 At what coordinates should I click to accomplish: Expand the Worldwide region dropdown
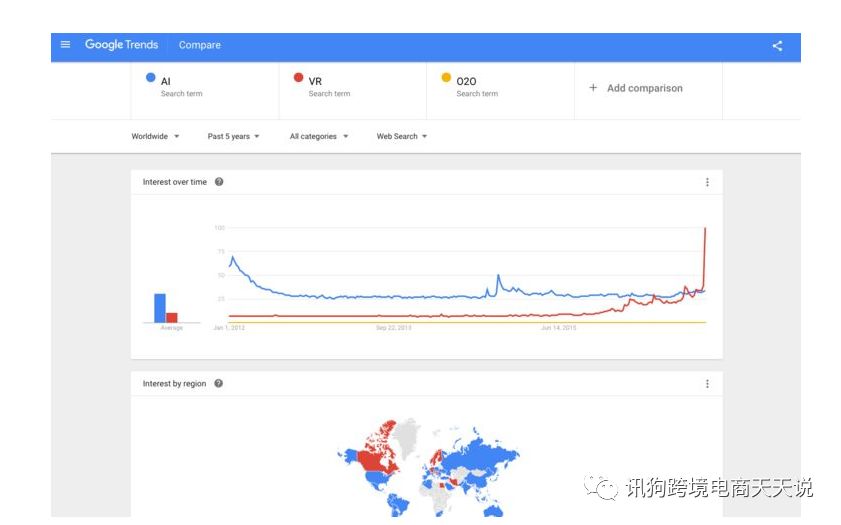click(155, 136)
